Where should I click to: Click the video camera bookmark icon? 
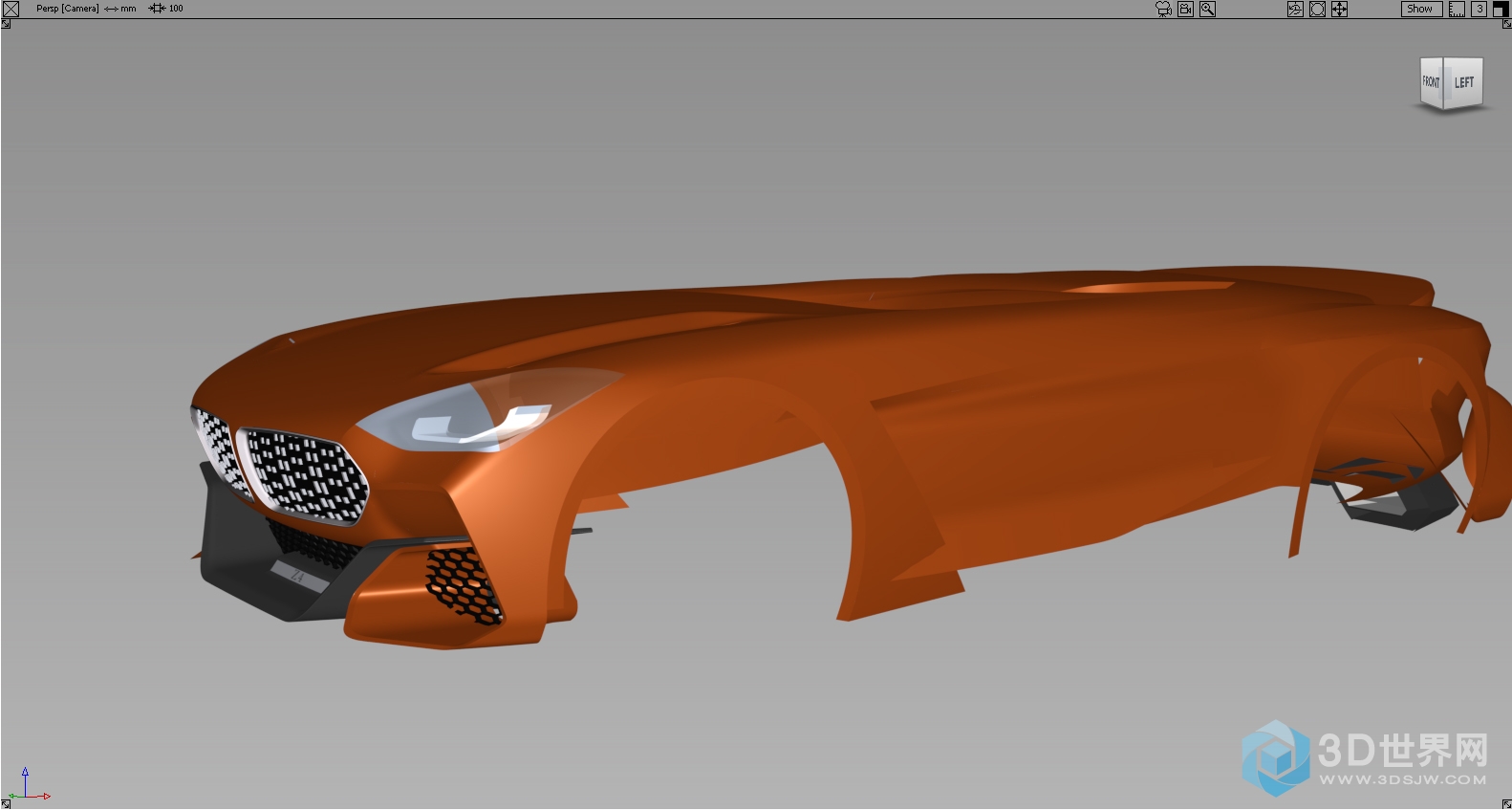tap(1185, 9)
